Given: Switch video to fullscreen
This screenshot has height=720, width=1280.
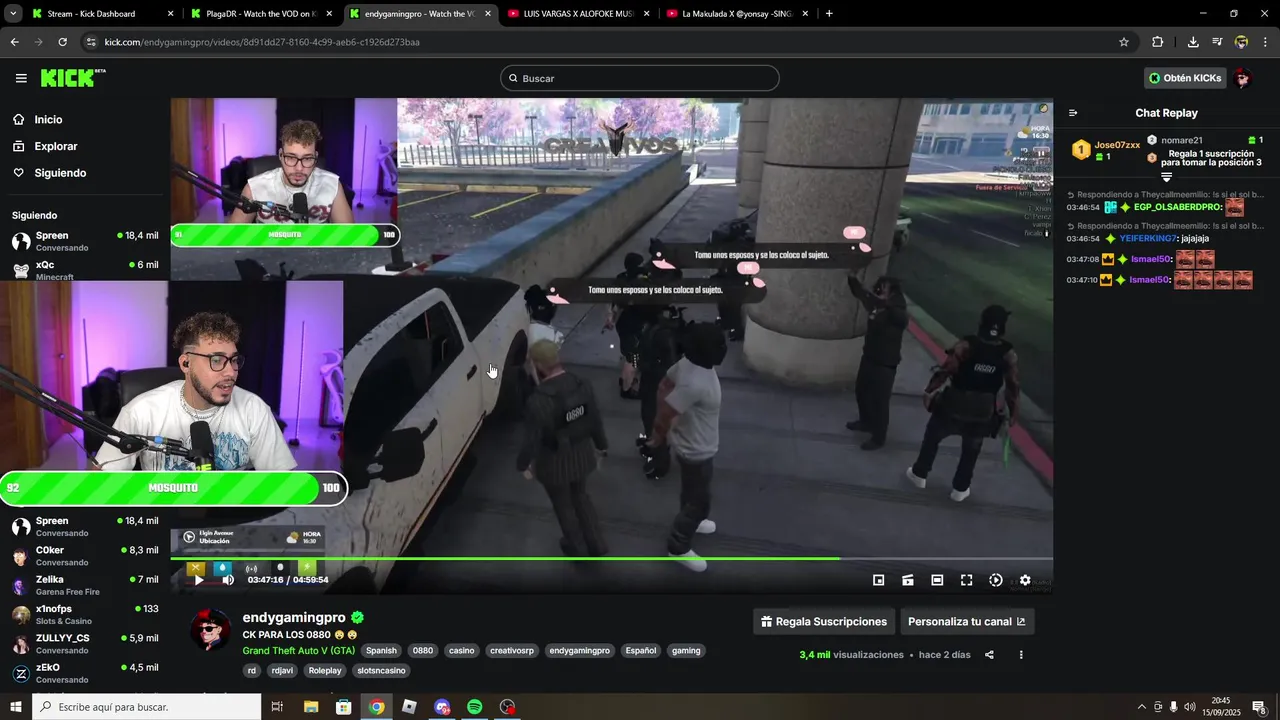Looking at the screenshot, I should [x=966, y=580].
